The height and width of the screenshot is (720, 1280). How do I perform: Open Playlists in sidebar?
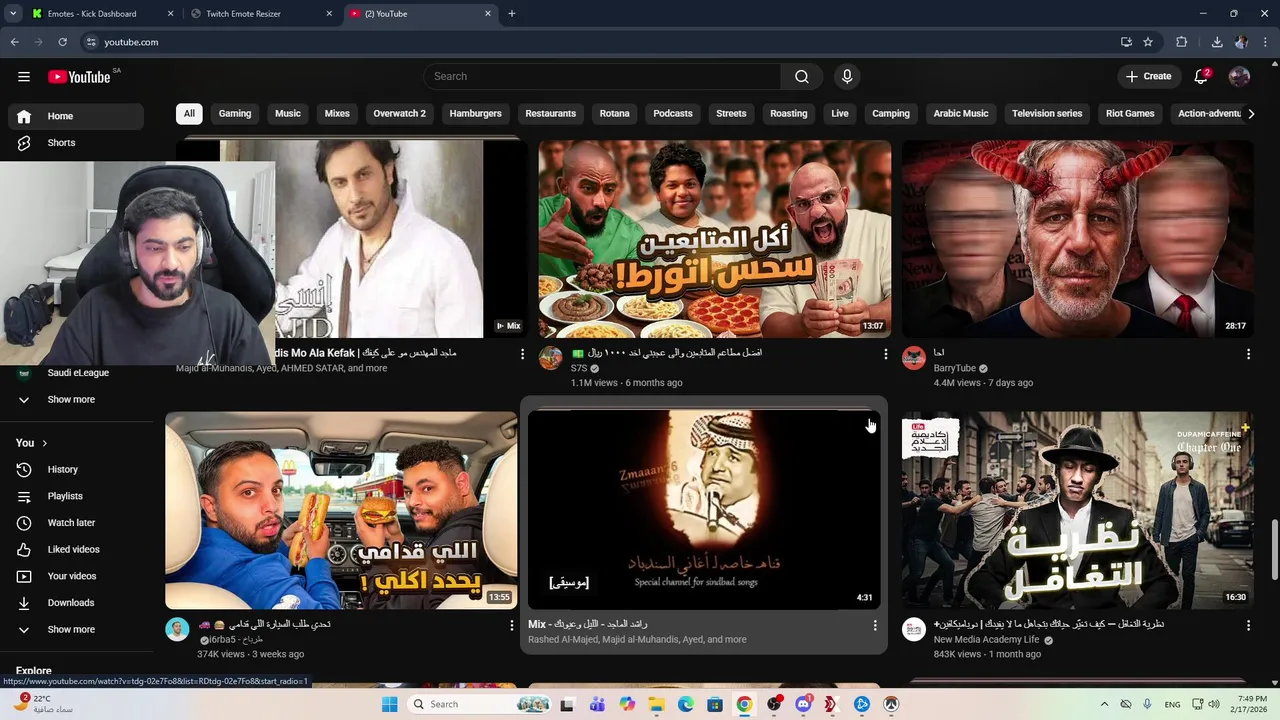(x=76, y=496)
